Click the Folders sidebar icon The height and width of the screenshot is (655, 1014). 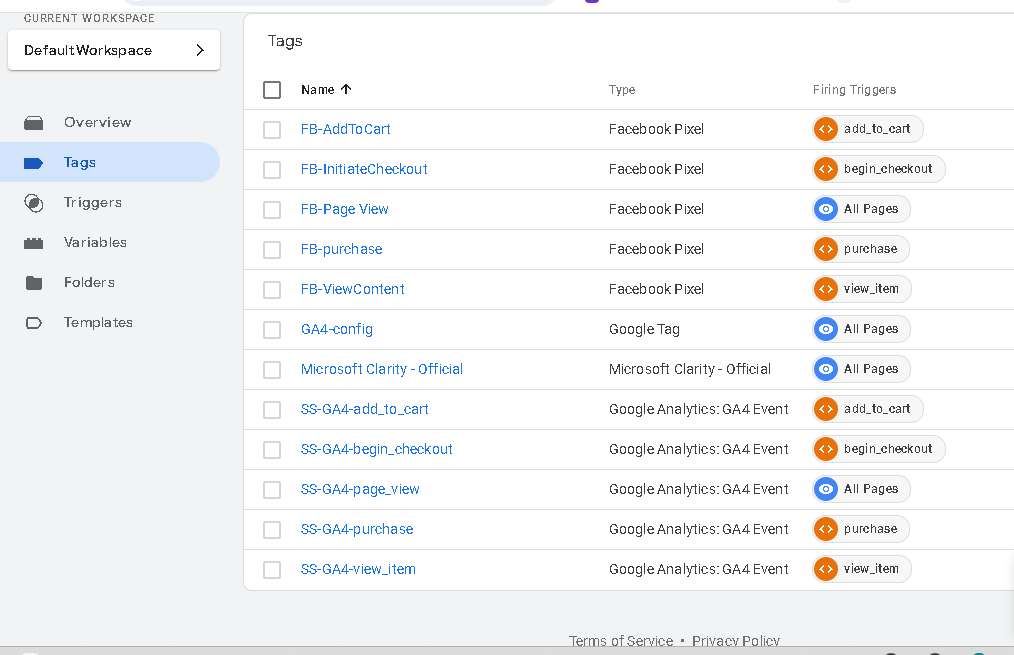pyautogui.click(x=34, y=283)
